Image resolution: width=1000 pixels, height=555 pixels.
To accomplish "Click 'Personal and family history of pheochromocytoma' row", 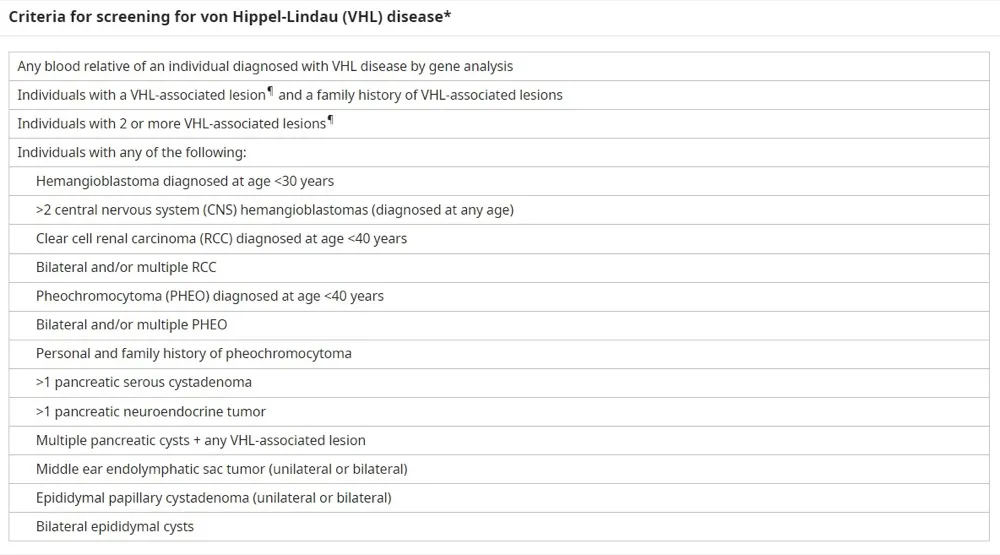I will pos(194,353).
